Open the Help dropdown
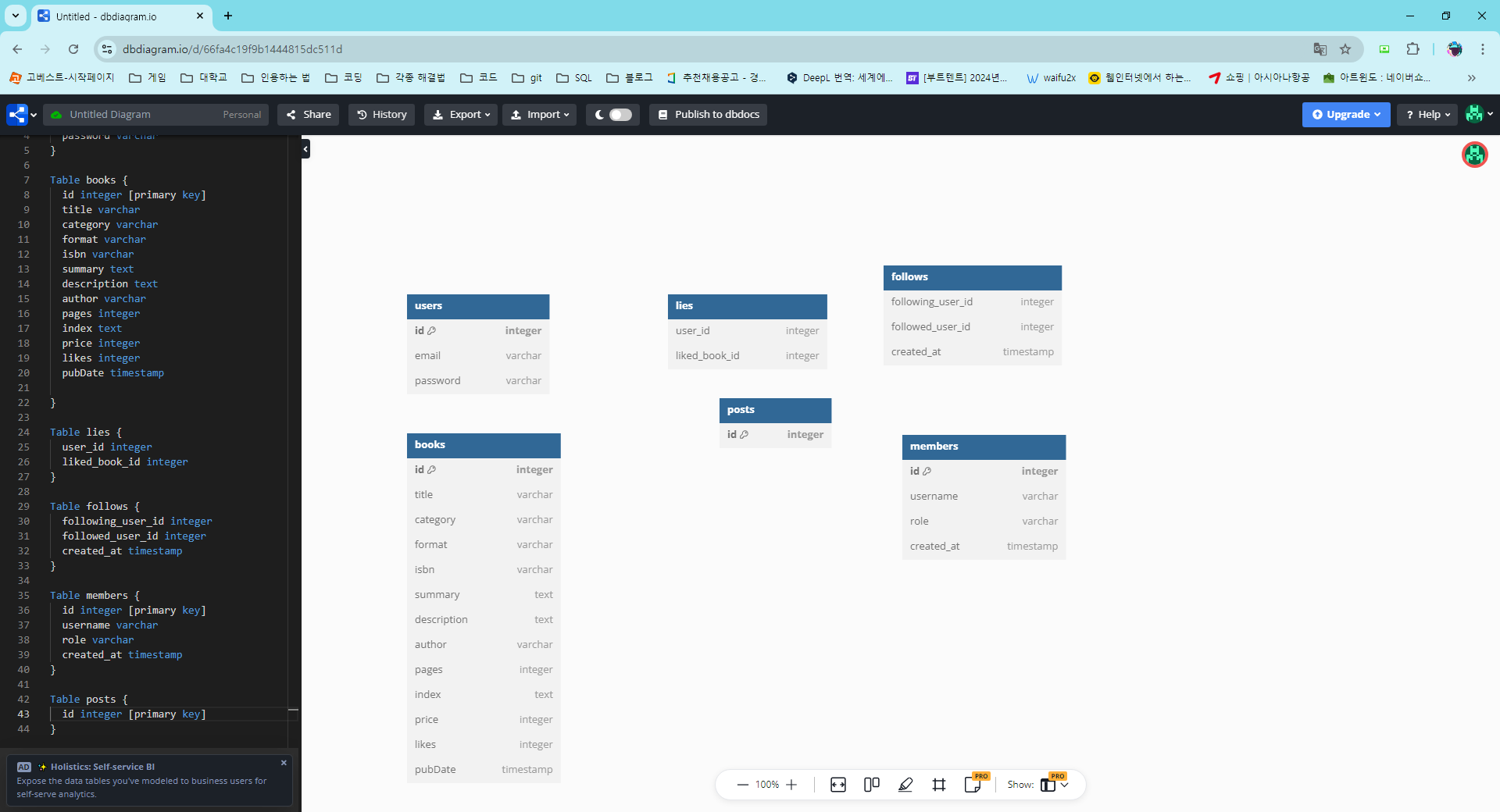Screen dimensions: 1500x812 tap(1427, 115)
